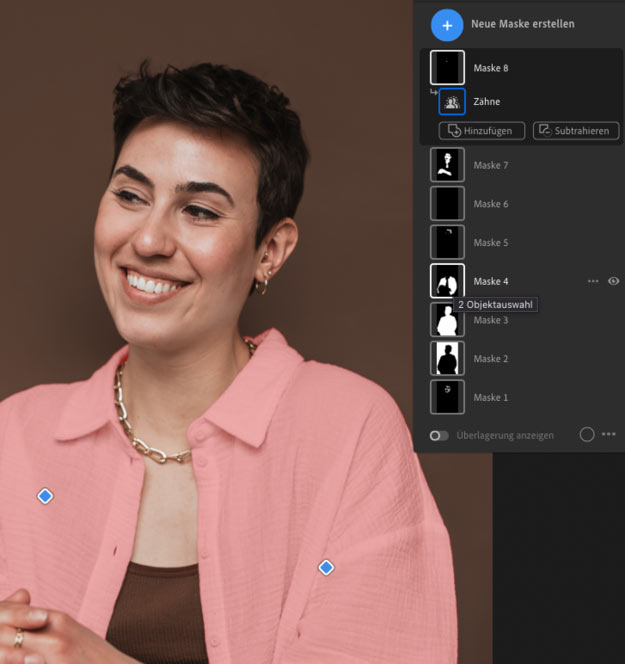
Task: Click the Zähne component label
Action: pyautogui.click(x=487, y=102)
